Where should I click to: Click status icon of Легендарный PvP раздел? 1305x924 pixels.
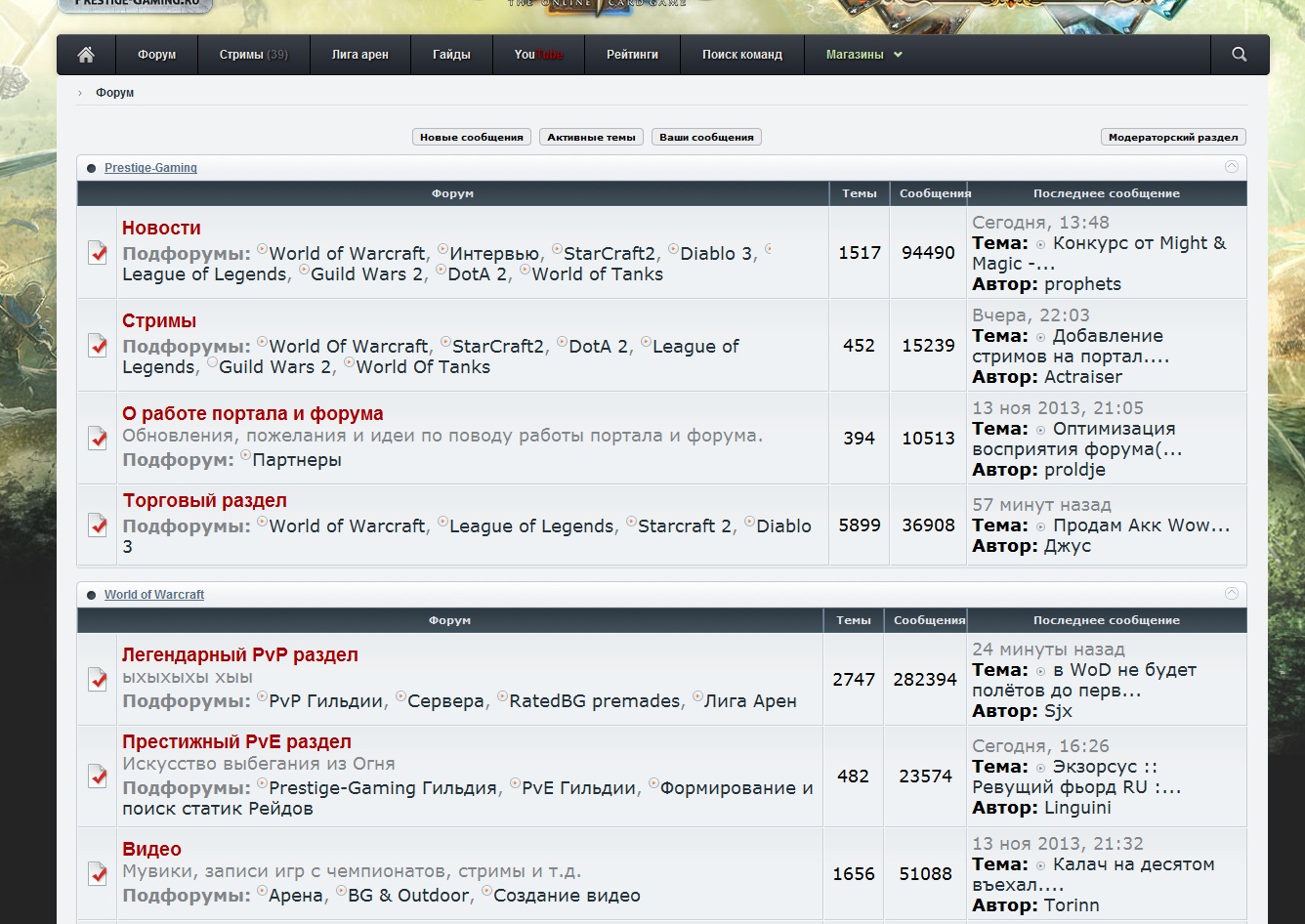click(98, 679)
